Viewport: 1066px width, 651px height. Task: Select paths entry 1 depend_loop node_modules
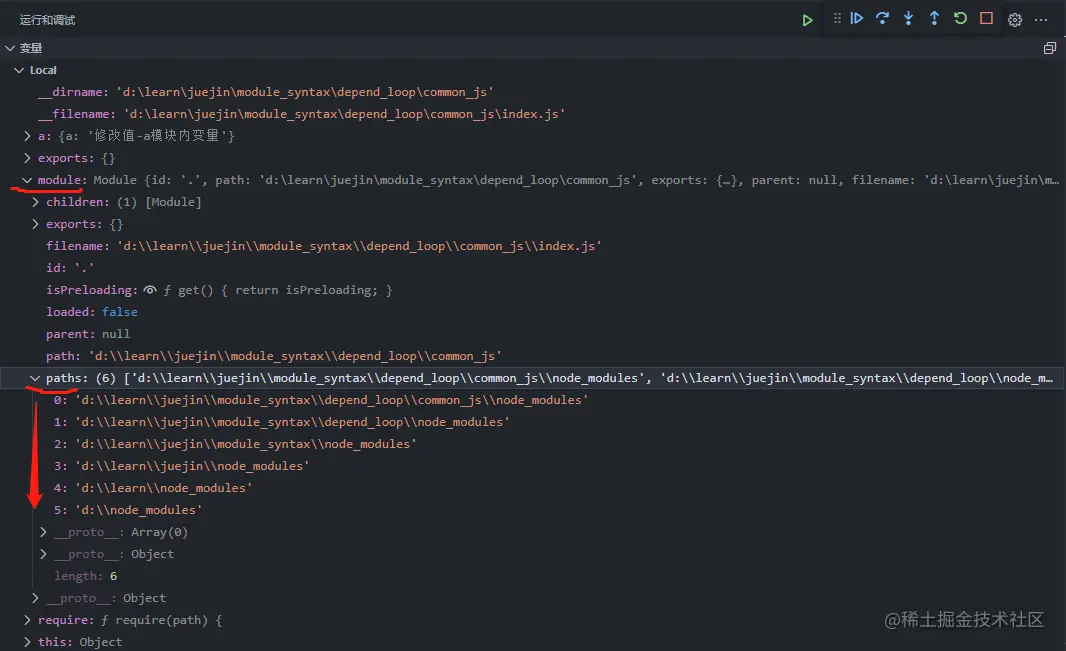tap(533, 422)
